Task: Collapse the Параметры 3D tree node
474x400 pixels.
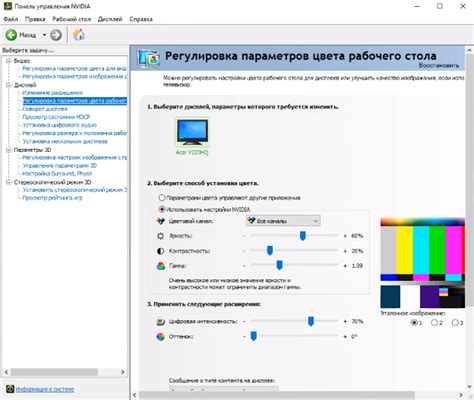Action: (9, 150)
